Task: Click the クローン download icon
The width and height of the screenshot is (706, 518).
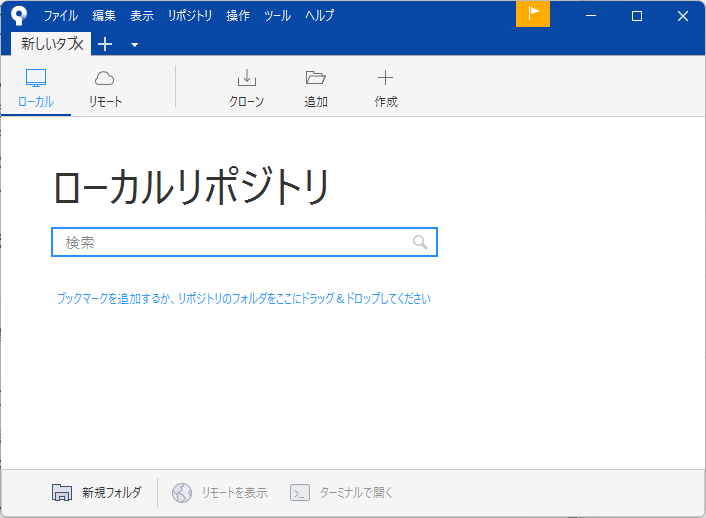Action: point(246,79)
